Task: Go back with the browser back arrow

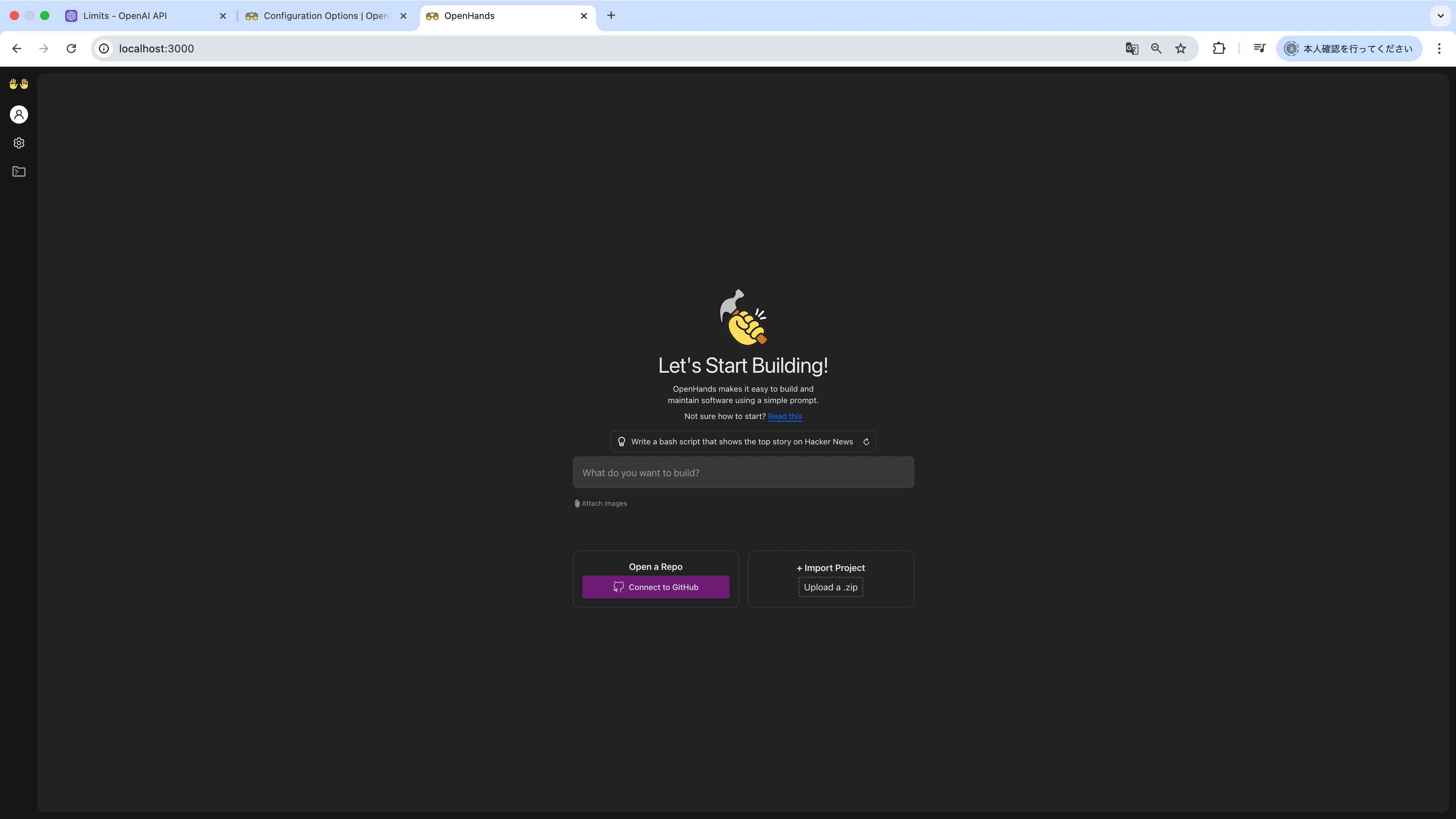Action: click(17, 49)
